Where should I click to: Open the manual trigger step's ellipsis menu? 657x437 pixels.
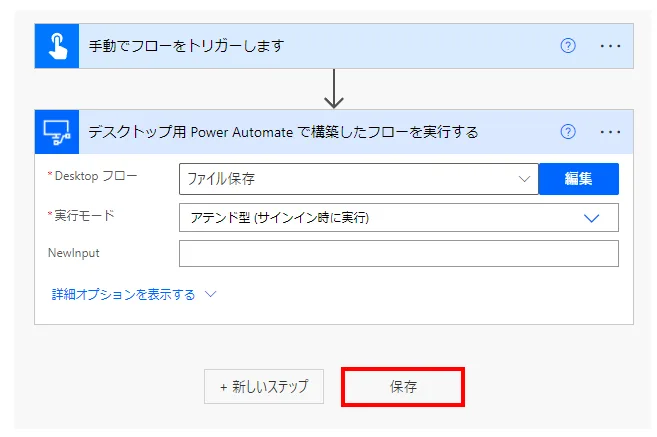[x=611, y=46]
